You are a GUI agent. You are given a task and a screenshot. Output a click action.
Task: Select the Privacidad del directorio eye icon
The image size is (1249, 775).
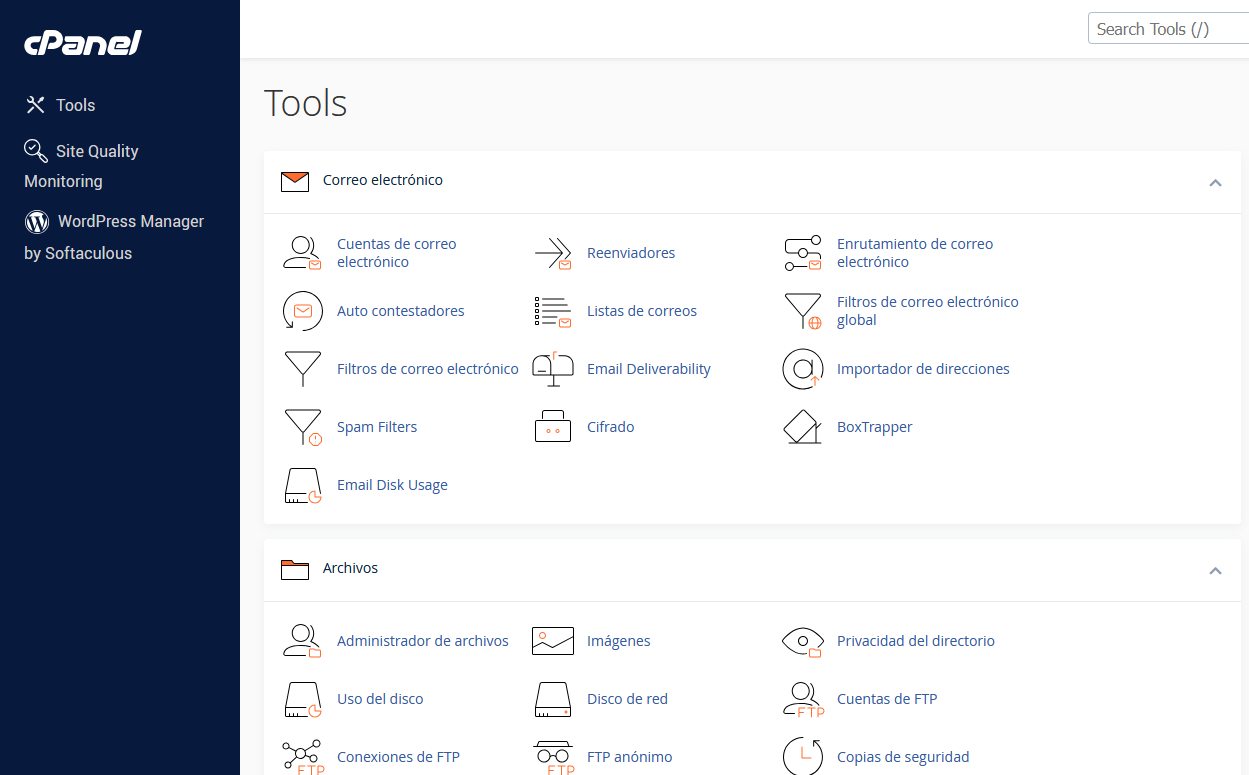(x=802, y=641)
